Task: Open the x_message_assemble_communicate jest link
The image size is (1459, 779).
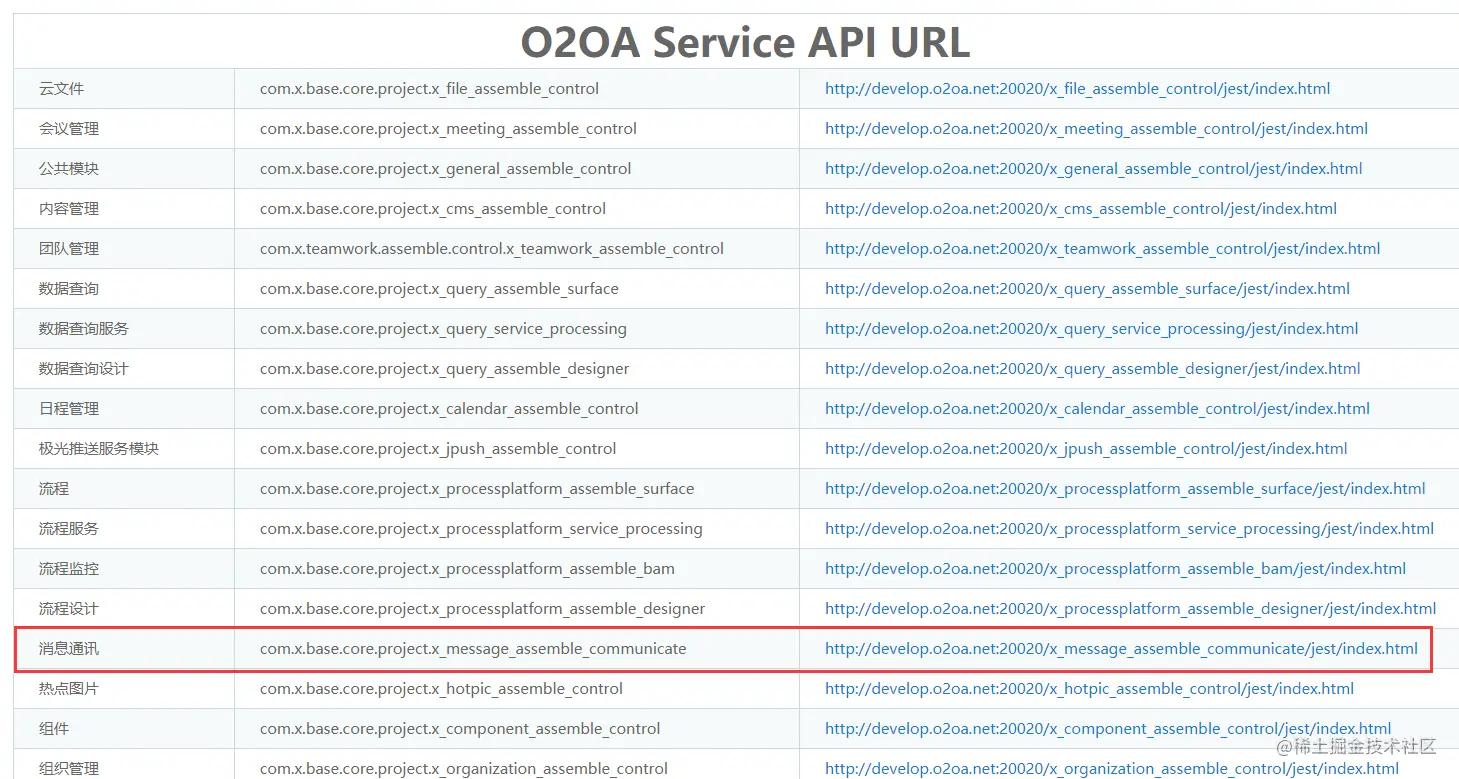Action: pyautogui.click(x=1121, y=649)
